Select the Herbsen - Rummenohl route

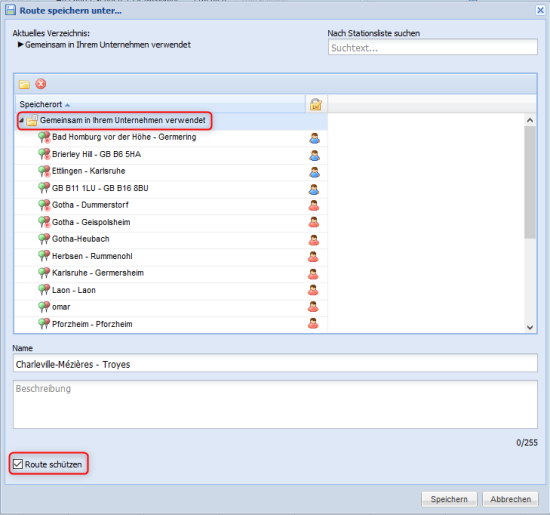click(x=92, y=256)
